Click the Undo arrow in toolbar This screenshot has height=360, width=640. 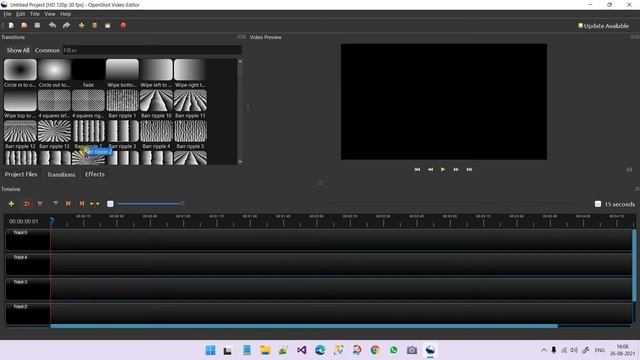click(x=52, y=25)
